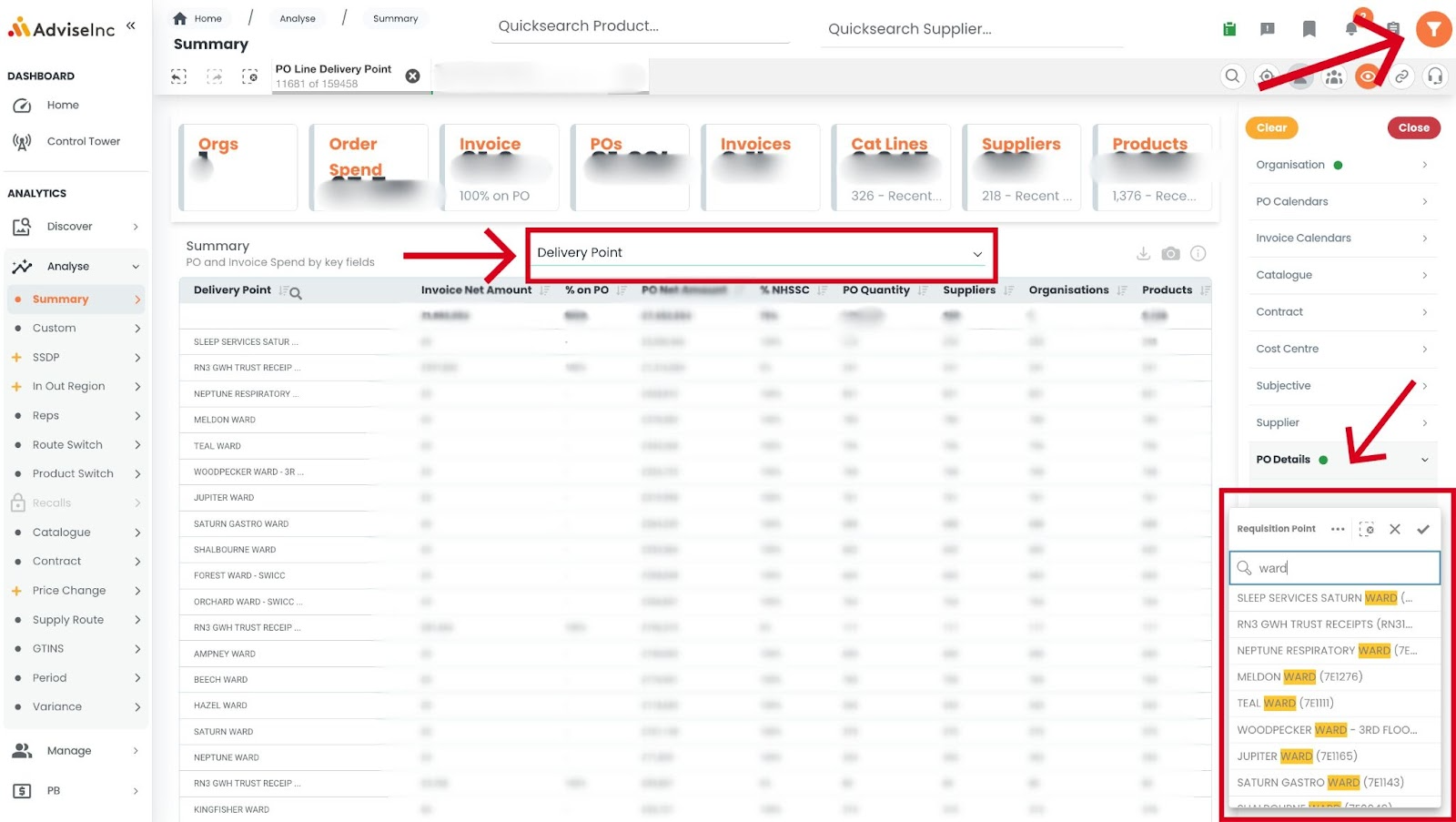Image resolution: width=1456 pixels, height=822 pixels.
Task: Click the Clear filters button
Action: pyautogui.click(x=1271, y=127)
